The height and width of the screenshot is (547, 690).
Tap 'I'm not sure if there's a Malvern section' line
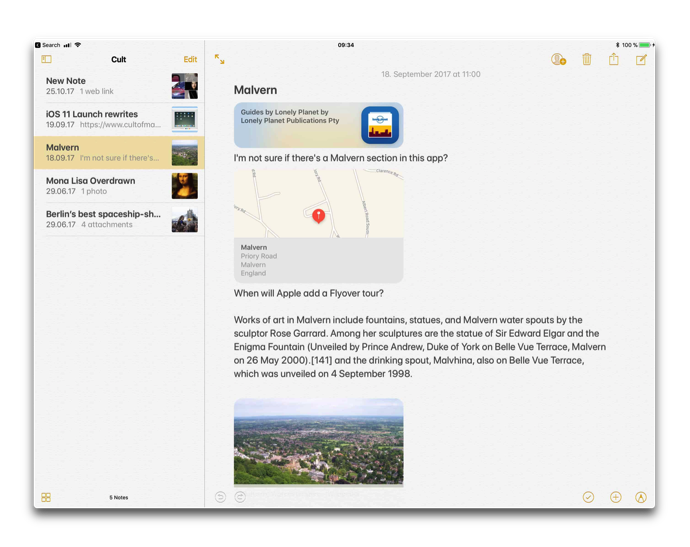341,158
